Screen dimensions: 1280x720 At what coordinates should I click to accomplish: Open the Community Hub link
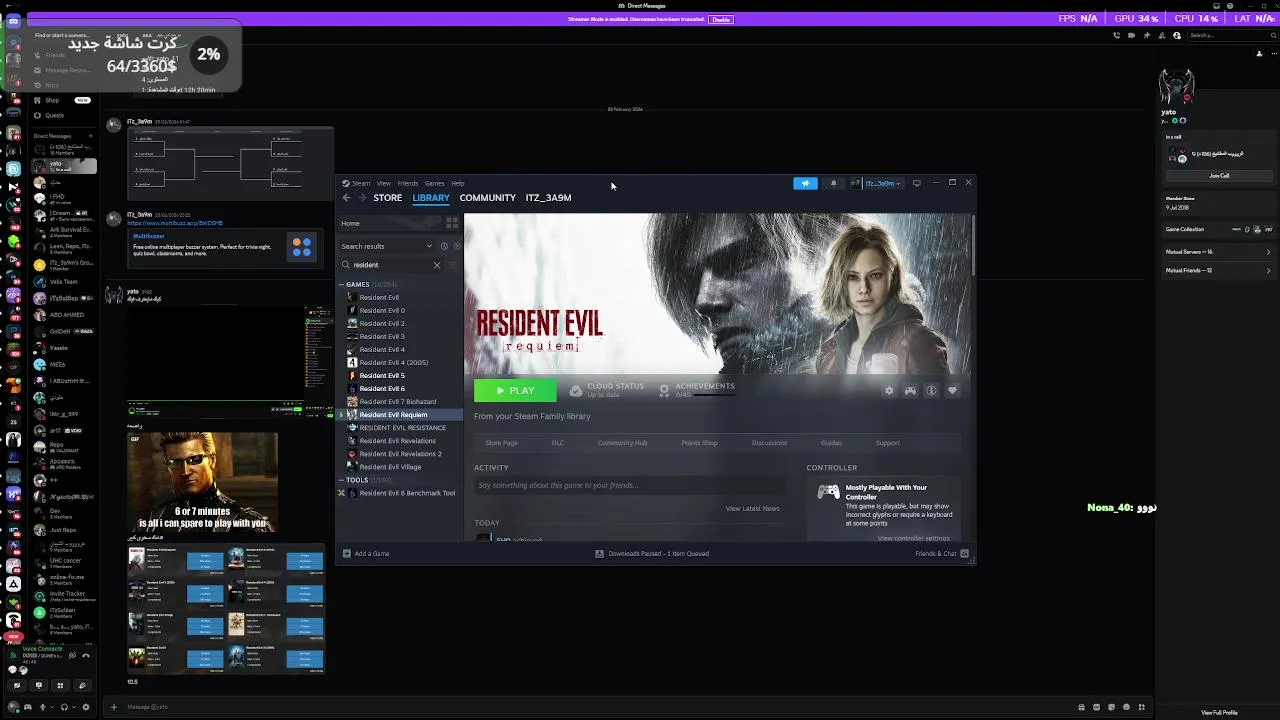point(622,443)
